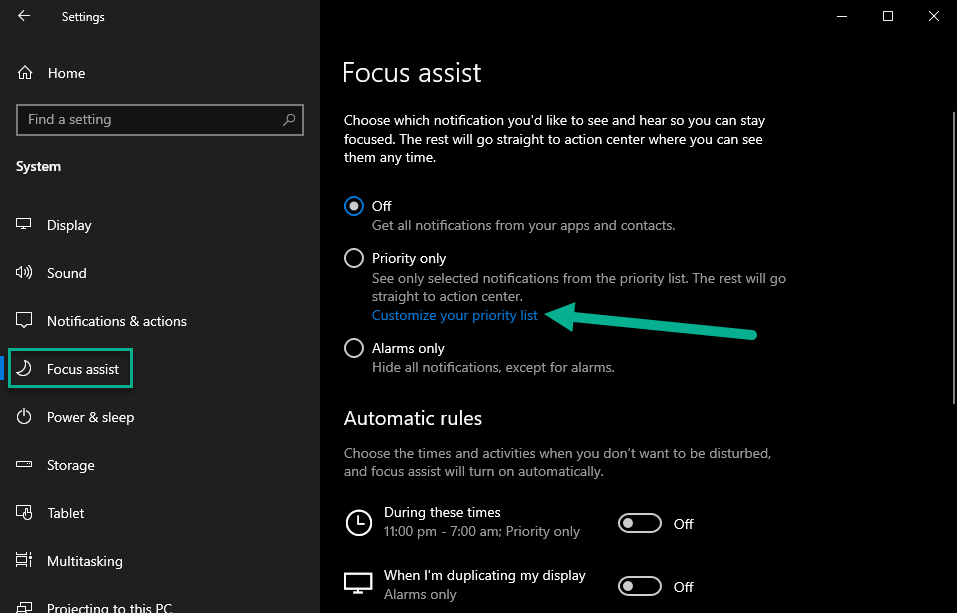
Task: Click the Storage drive icon
Action: pos(24,464)
